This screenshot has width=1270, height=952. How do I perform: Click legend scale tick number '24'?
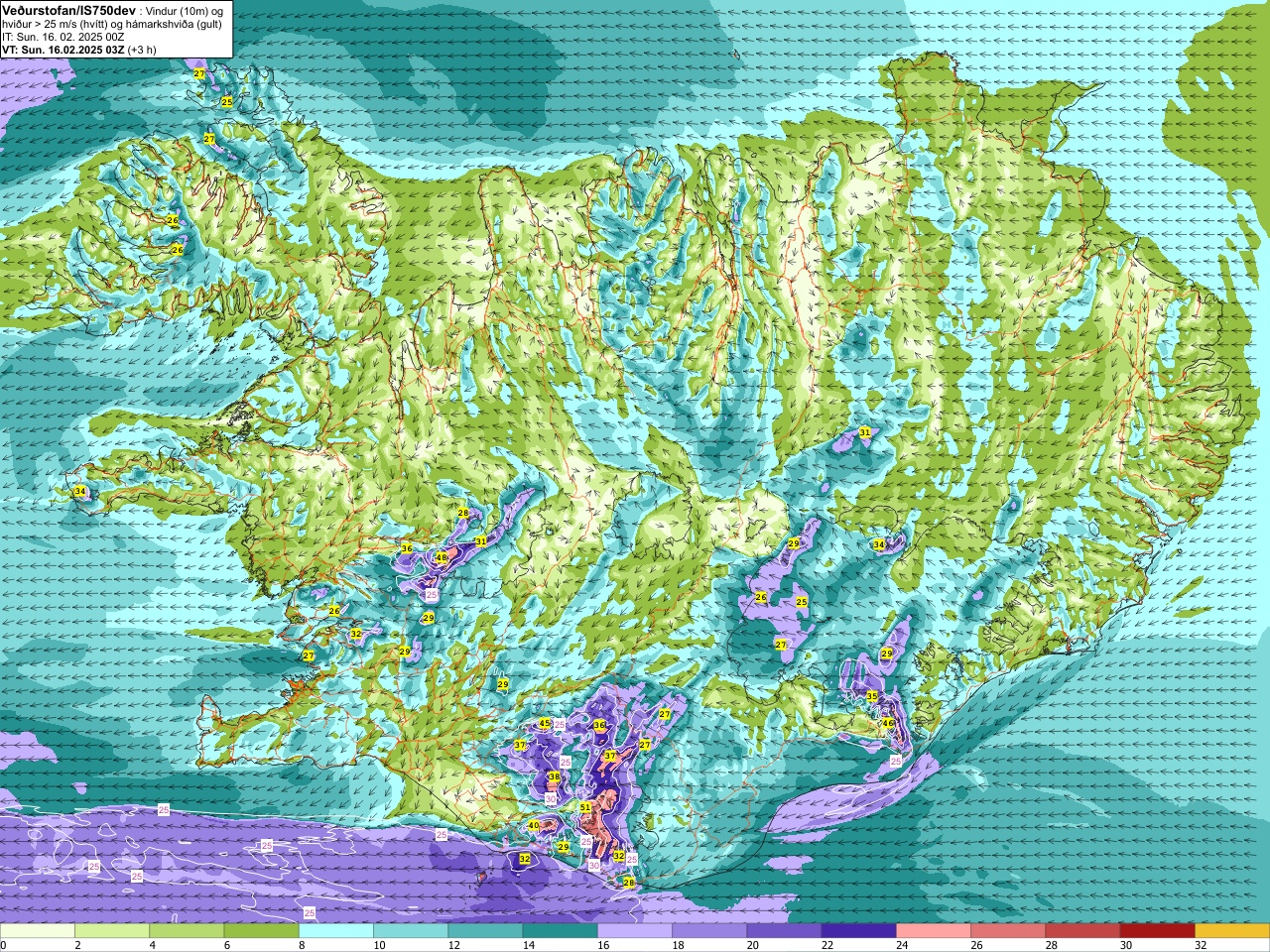[x=901, y=945]
